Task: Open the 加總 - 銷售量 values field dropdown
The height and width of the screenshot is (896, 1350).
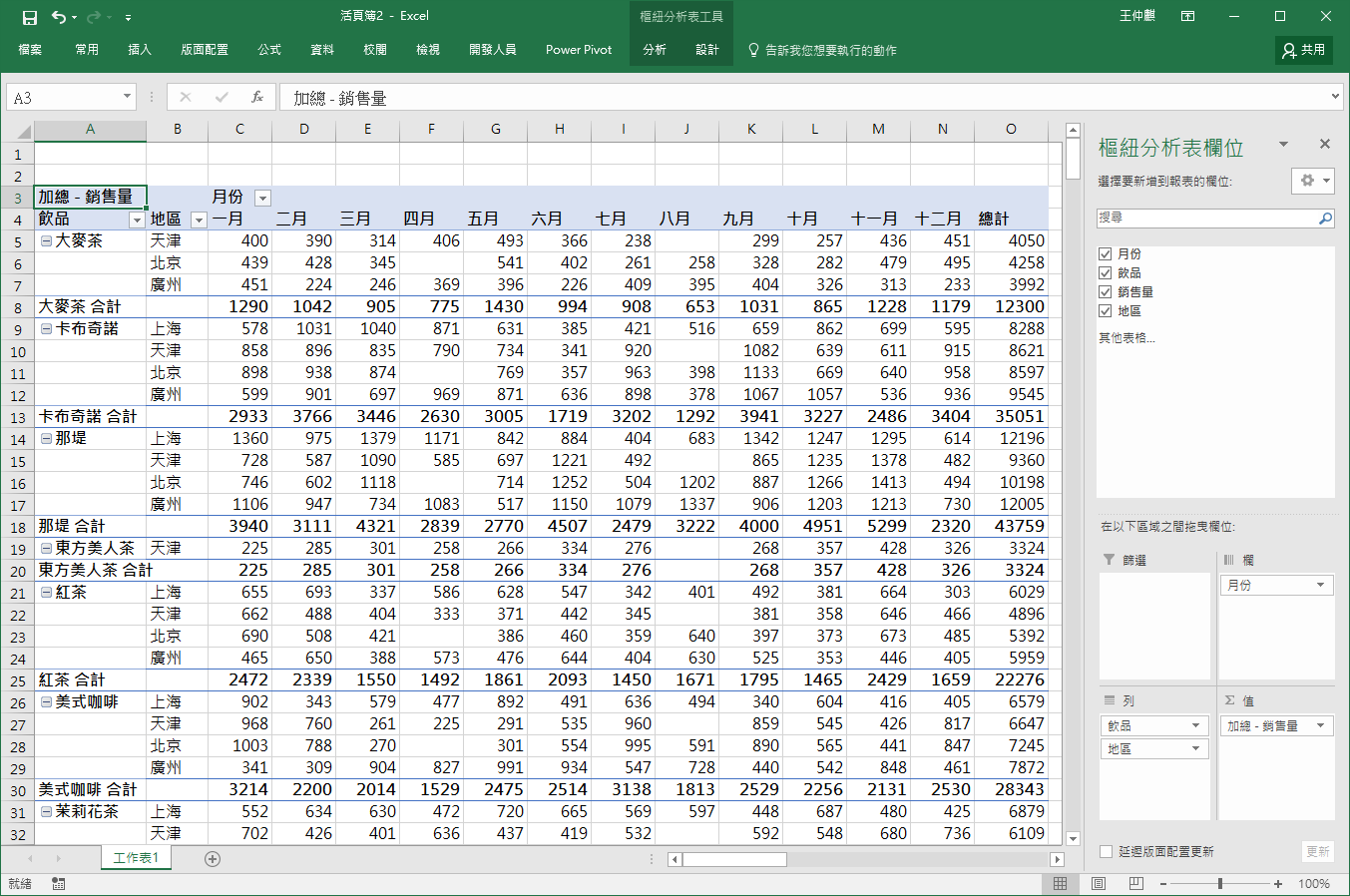Action: click(1320, 725)
